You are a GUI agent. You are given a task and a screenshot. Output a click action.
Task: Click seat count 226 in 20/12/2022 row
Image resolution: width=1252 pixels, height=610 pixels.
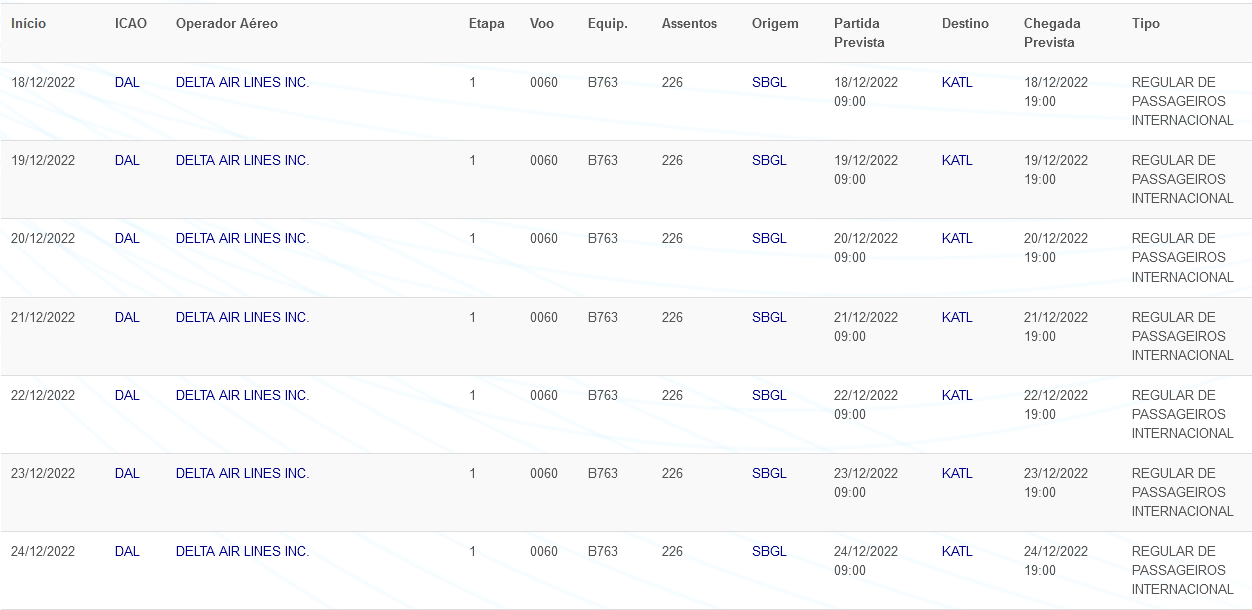(x=672, y=238)
